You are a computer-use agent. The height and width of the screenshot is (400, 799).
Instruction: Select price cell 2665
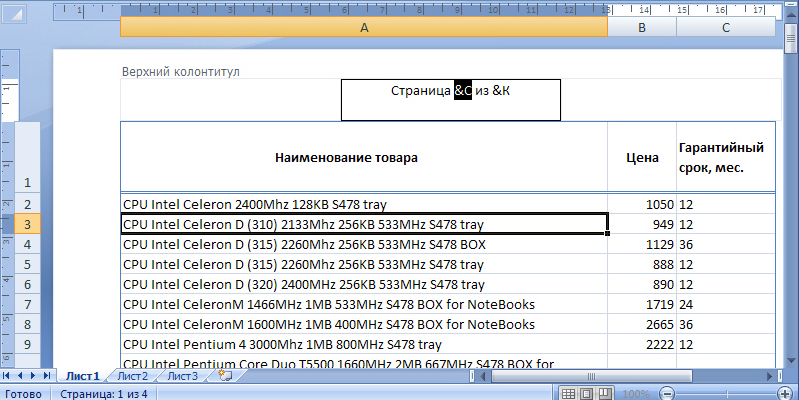(642, 324)
